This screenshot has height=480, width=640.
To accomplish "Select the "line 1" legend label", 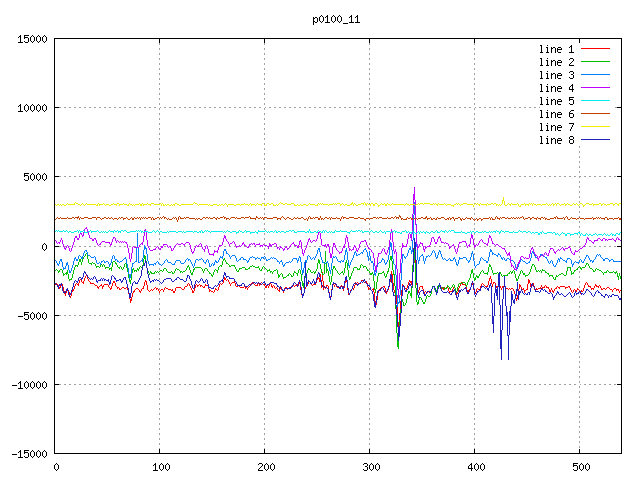I will pos(556,49).
